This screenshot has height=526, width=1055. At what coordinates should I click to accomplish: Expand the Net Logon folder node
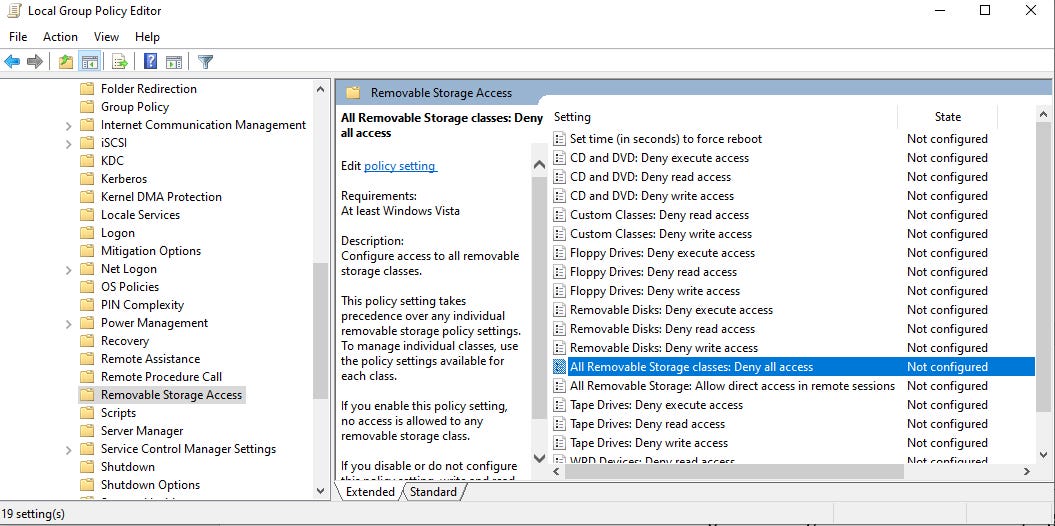[68, 270]
